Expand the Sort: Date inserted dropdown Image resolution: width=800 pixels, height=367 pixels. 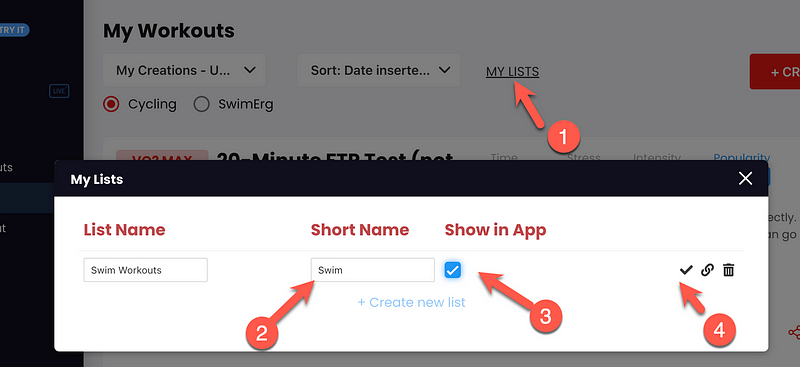coord(379,70)
